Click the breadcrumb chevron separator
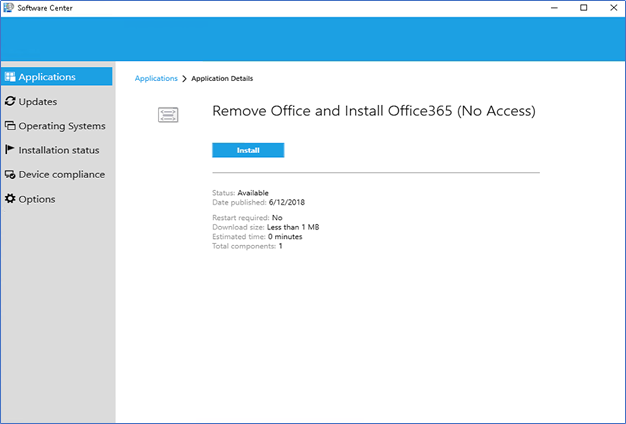The height and width of the screenshot is (424, 626). click(x=185, y=78)
